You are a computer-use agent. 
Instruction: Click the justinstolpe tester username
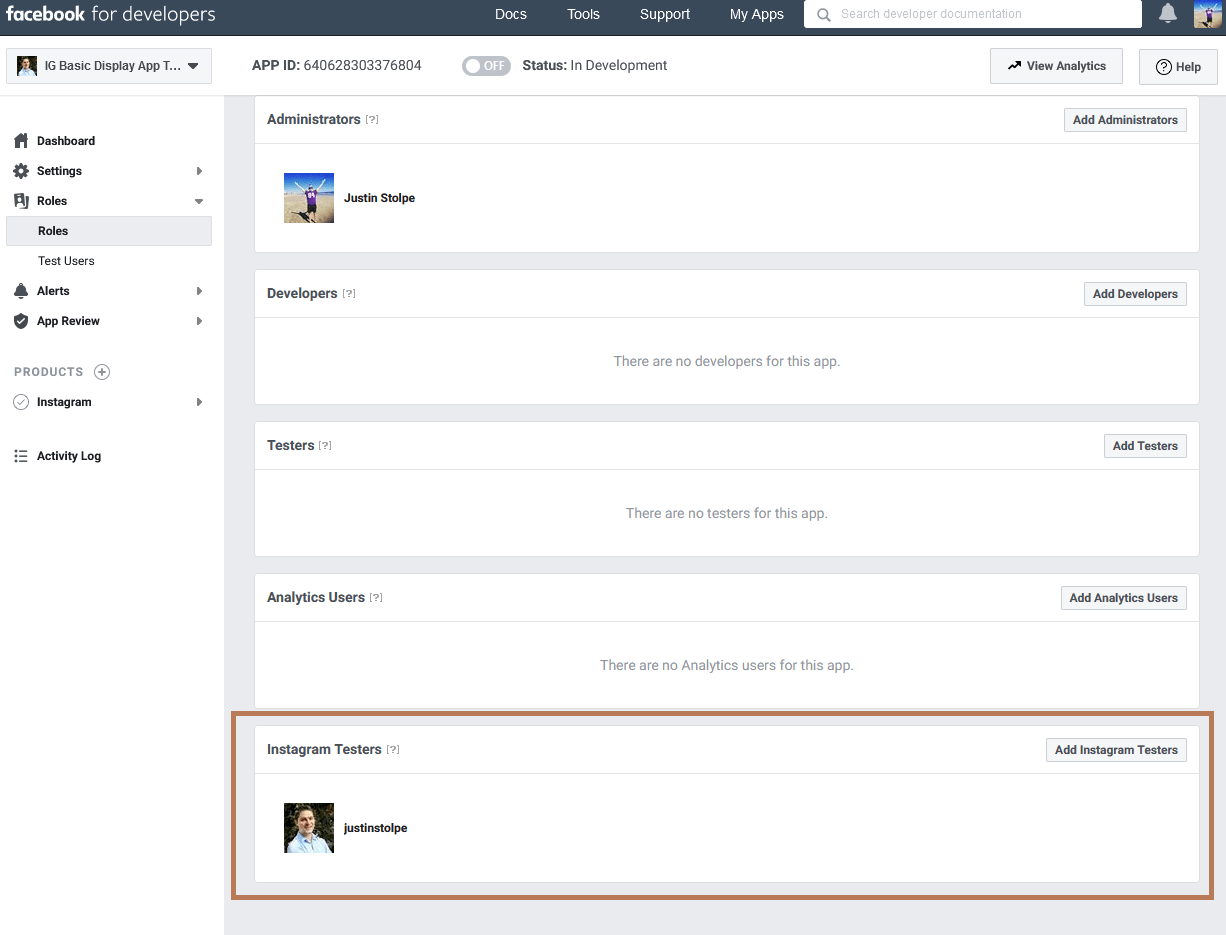(x=375, y=828)
